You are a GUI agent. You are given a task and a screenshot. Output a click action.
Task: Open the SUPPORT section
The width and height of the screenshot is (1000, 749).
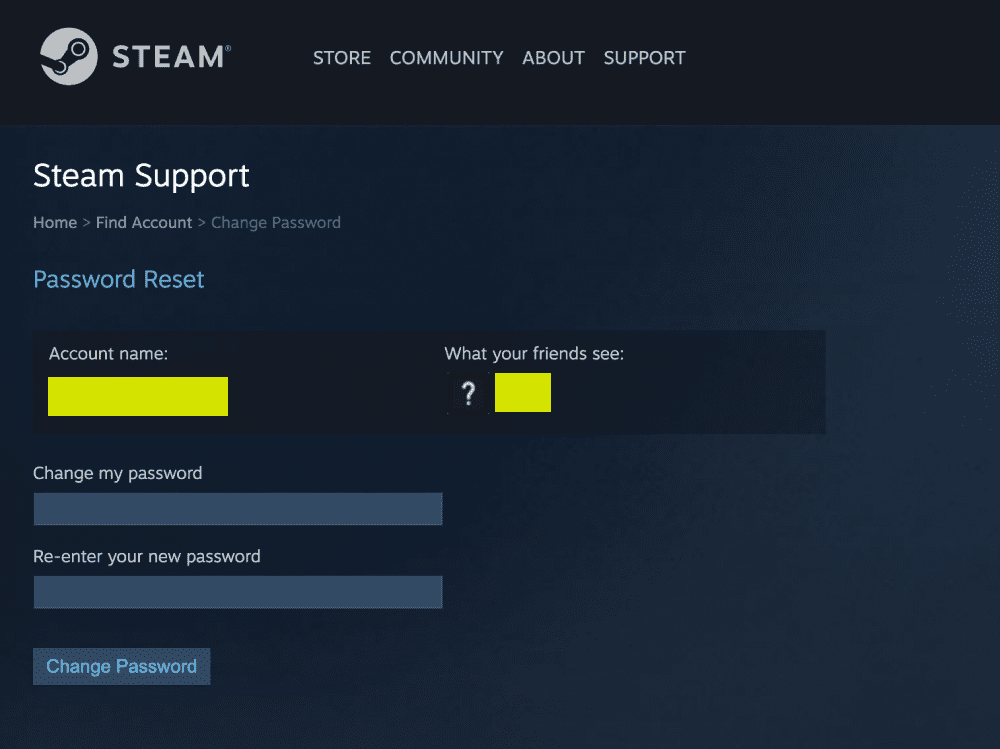(x=644, y=58)
